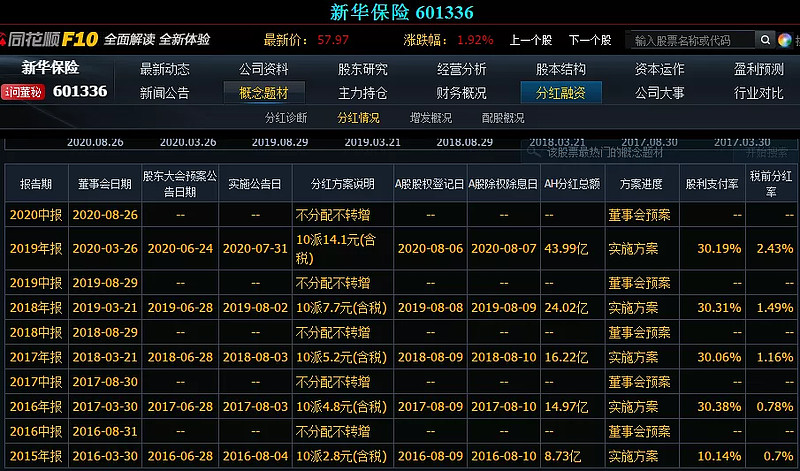
Task: Click 10派2.8元(含税) plan cell
Action: (x=342, y=456)
